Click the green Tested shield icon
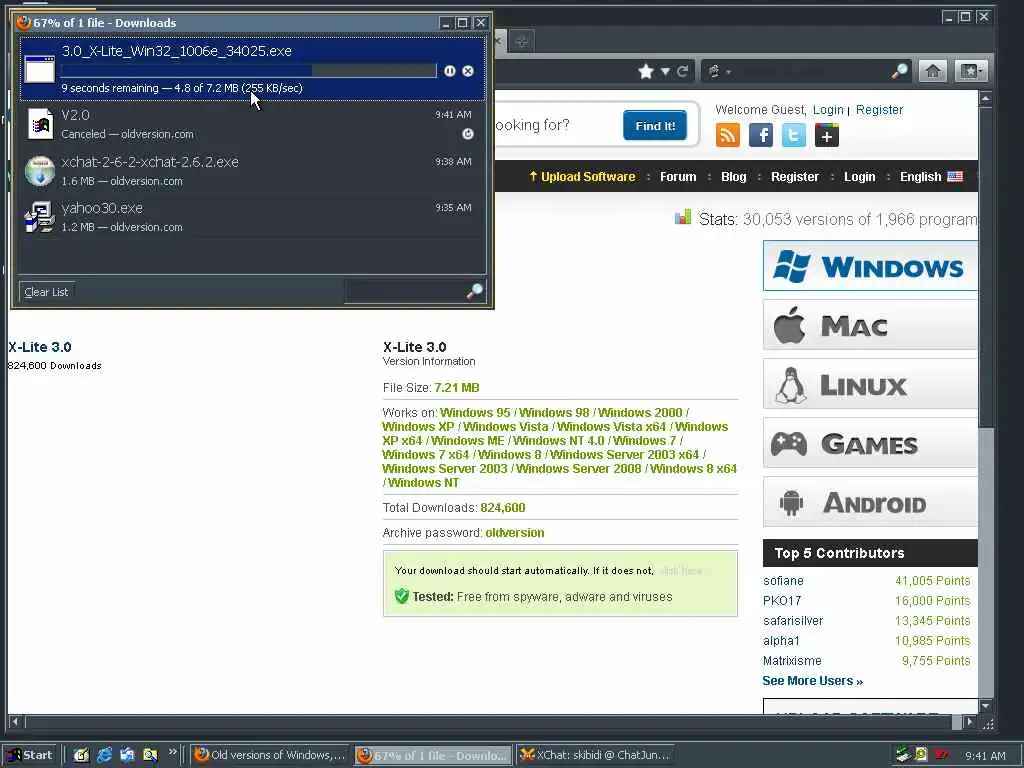Viewport: 1024px width, 768px height. [402, 596]
